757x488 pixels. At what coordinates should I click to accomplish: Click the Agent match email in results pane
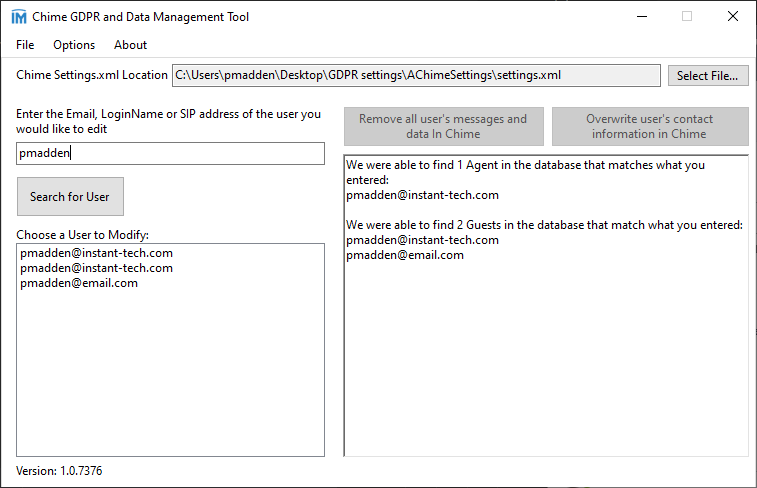[422, 195]
